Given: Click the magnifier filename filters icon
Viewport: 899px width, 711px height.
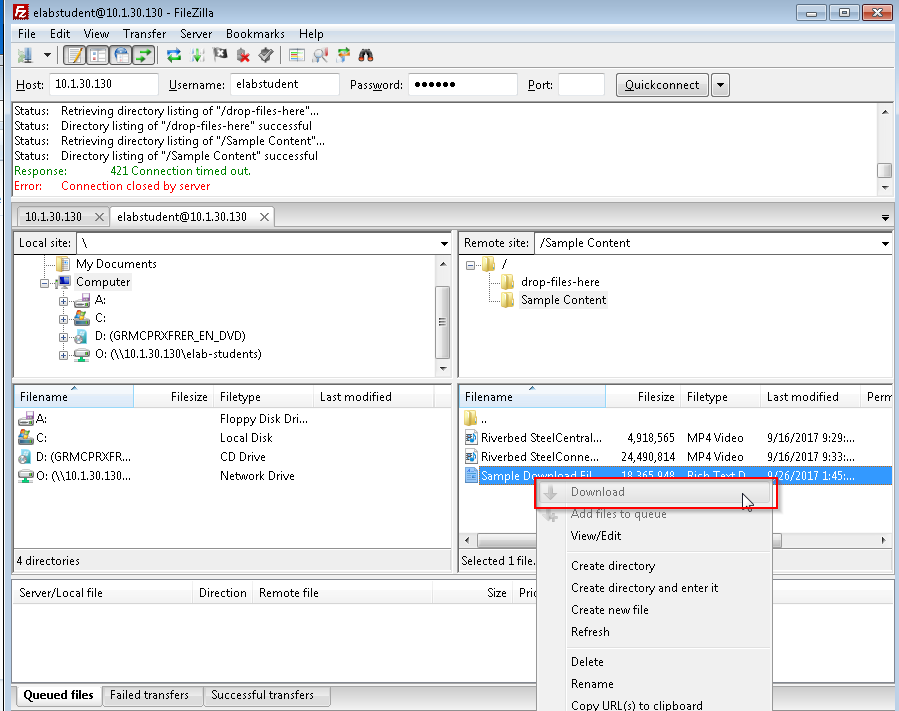Looking at the screenshot, I should tap(320, 56).
